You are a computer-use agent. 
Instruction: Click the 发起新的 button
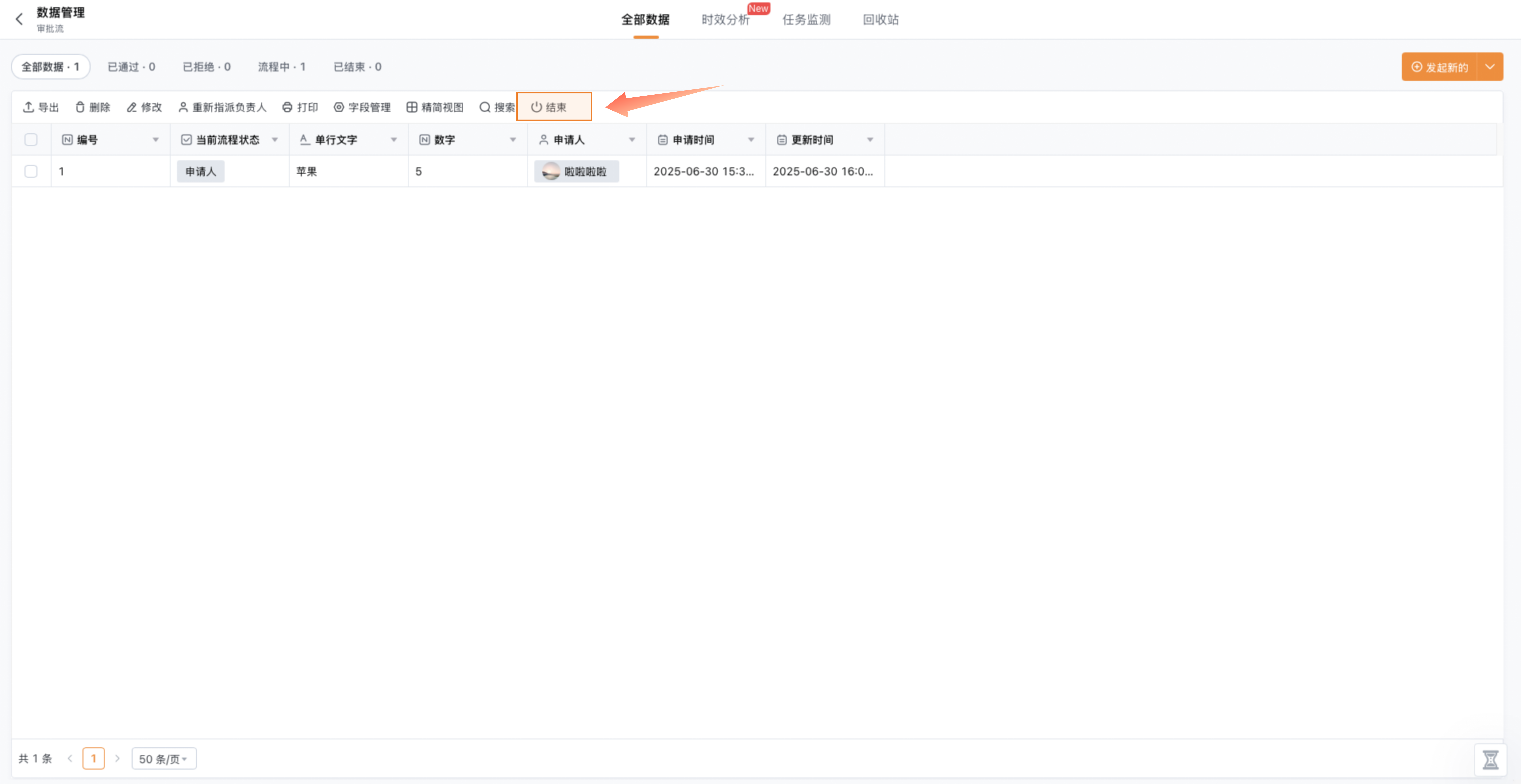1440,67
